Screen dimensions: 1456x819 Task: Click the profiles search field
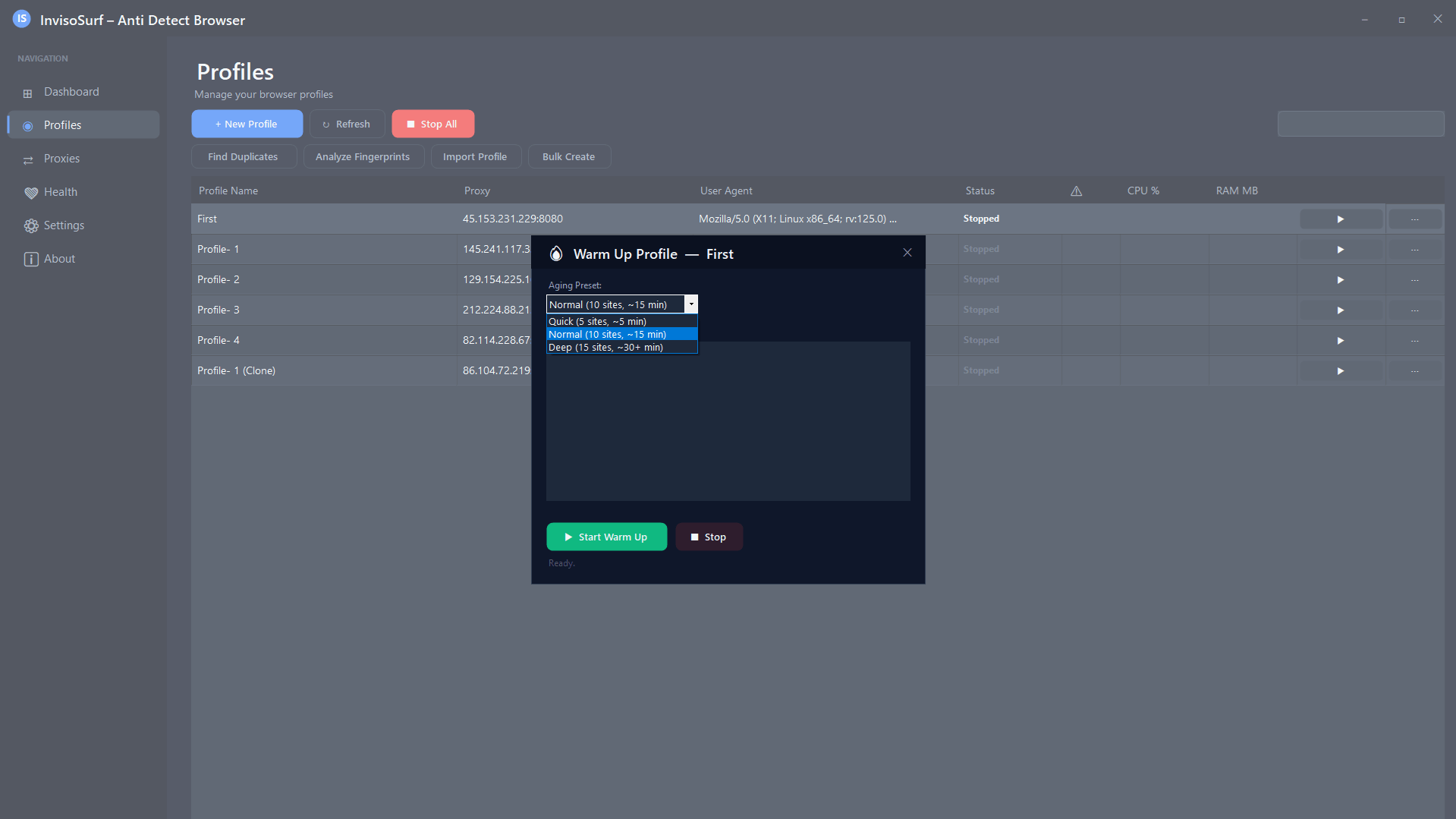pyautogui.click(x=1360, y=124)
